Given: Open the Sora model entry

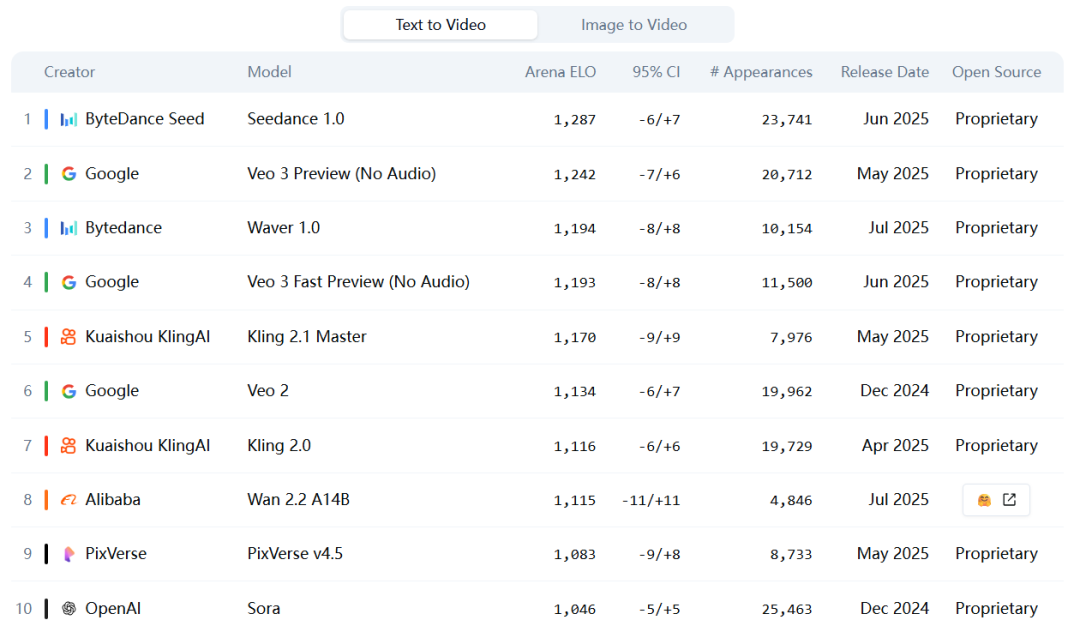Looking at the screenshot, I should tap(264, 608).
